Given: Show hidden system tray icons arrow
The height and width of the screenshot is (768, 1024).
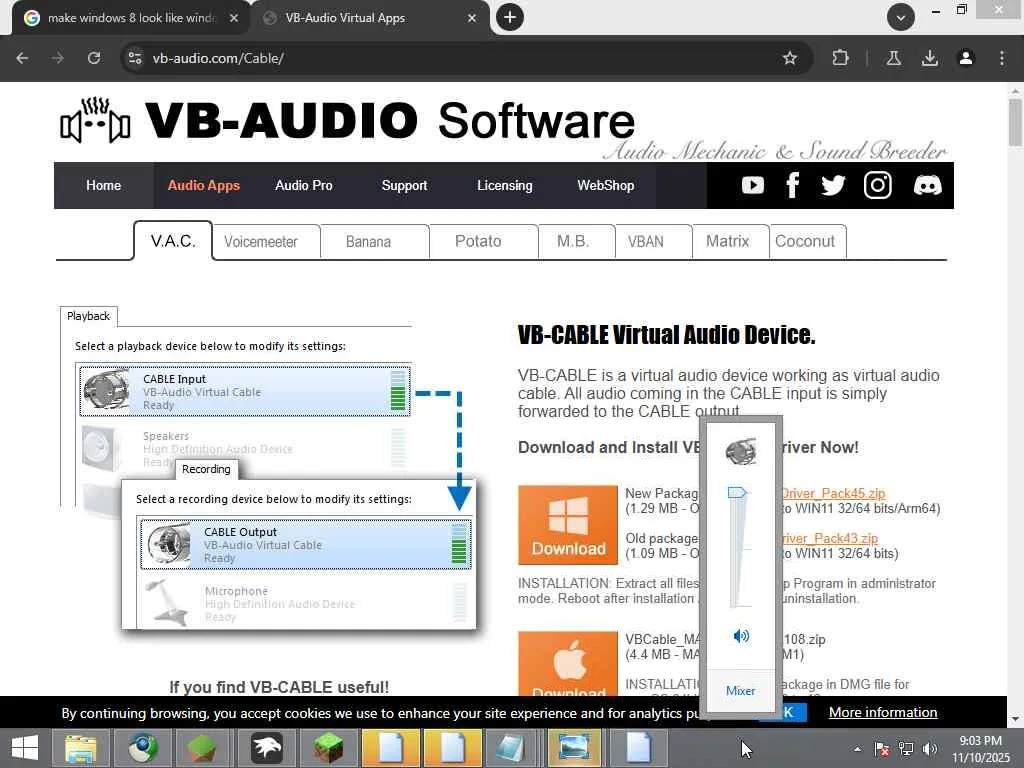Looking at the screenshot, I should click(857, 748).
